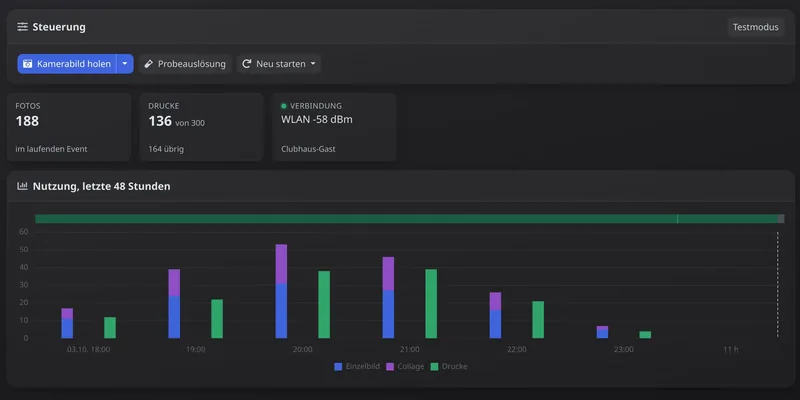Click the eraser icon beside Probeauslösung
This screenshot has height=400, width=800.
[x=148, y=64]
